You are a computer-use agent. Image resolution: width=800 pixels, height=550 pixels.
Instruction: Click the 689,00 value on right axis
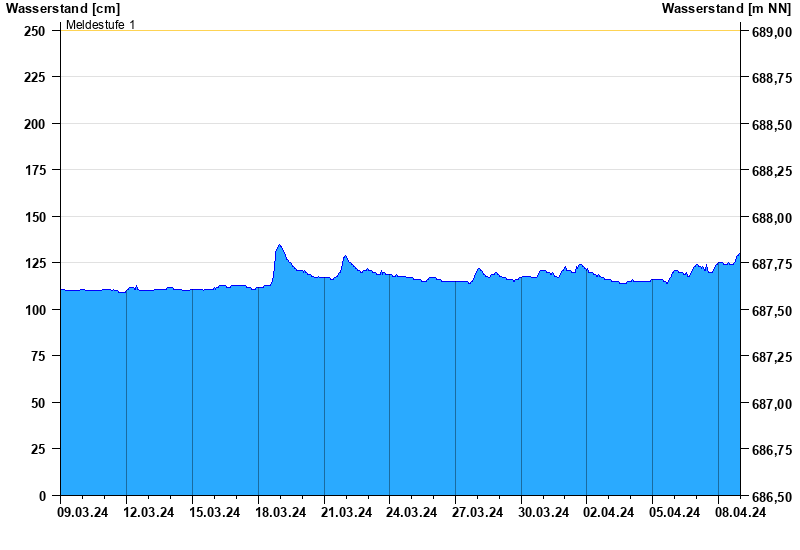pyautogui.click(x=772, y=32)
